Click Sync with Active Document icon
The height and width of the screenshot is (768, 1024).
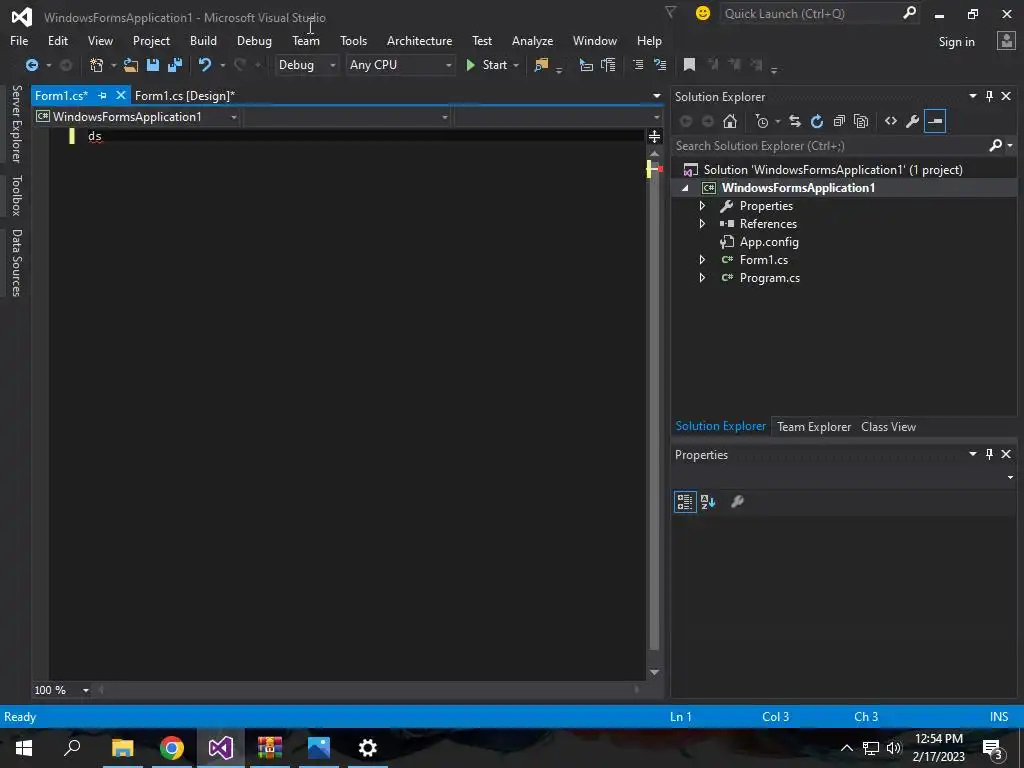795,121
